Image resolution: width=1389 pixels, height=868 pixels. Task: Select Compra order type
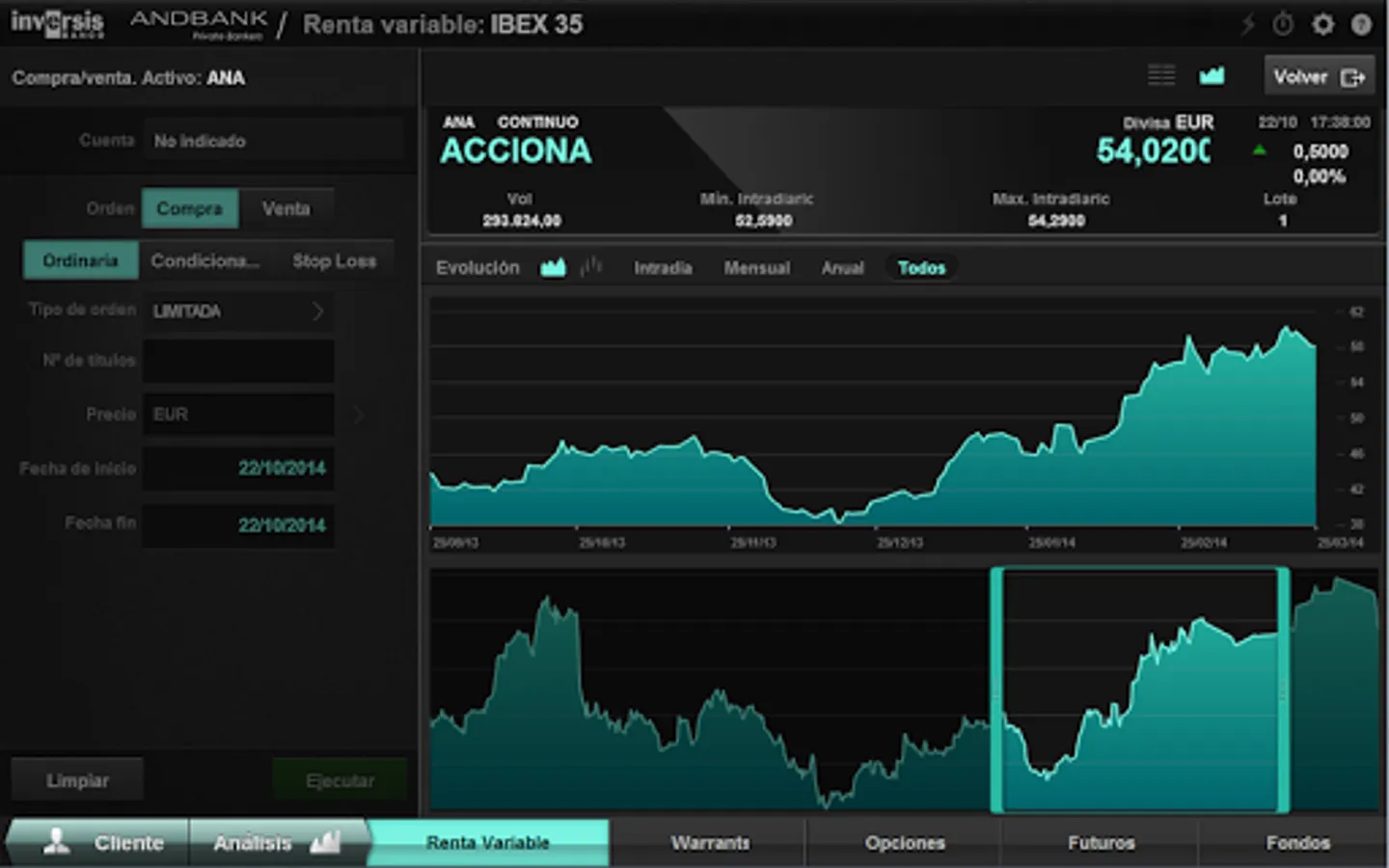(190, 208)
